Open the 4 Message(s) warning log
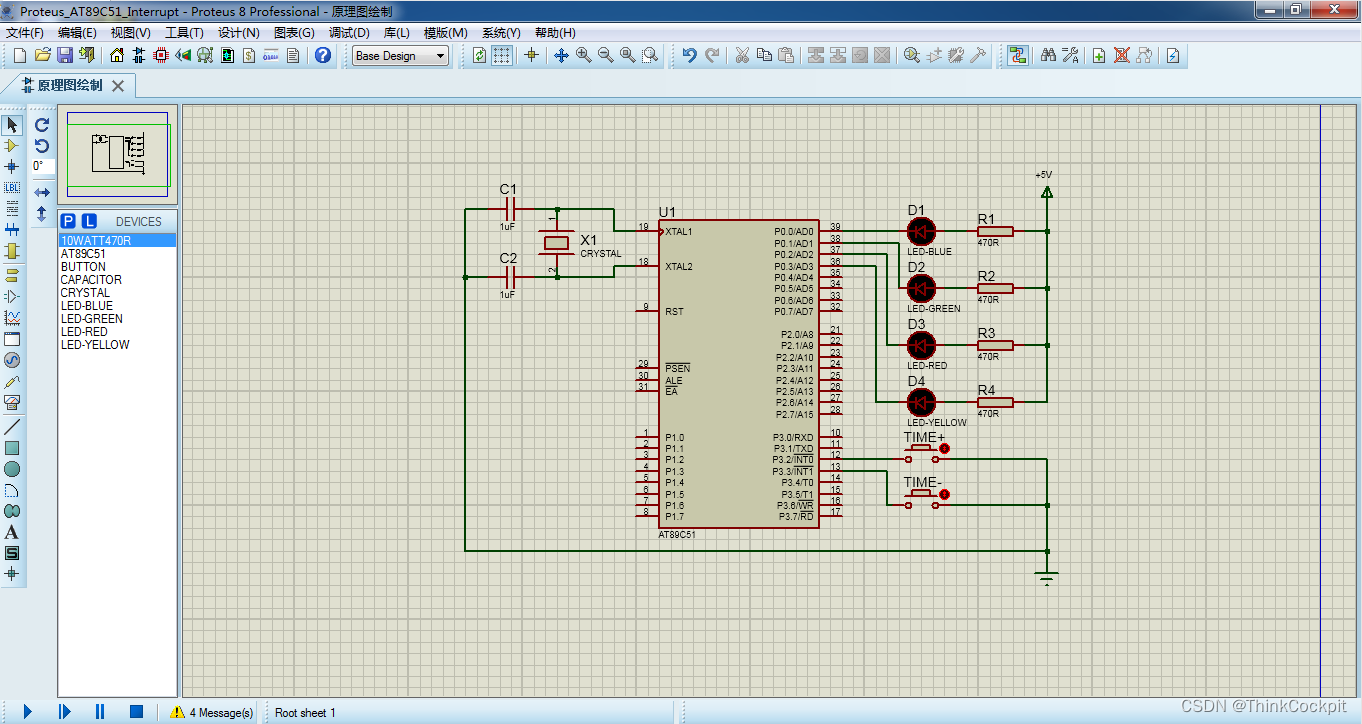Screen dimensions: 1362x724 point(212,713)
